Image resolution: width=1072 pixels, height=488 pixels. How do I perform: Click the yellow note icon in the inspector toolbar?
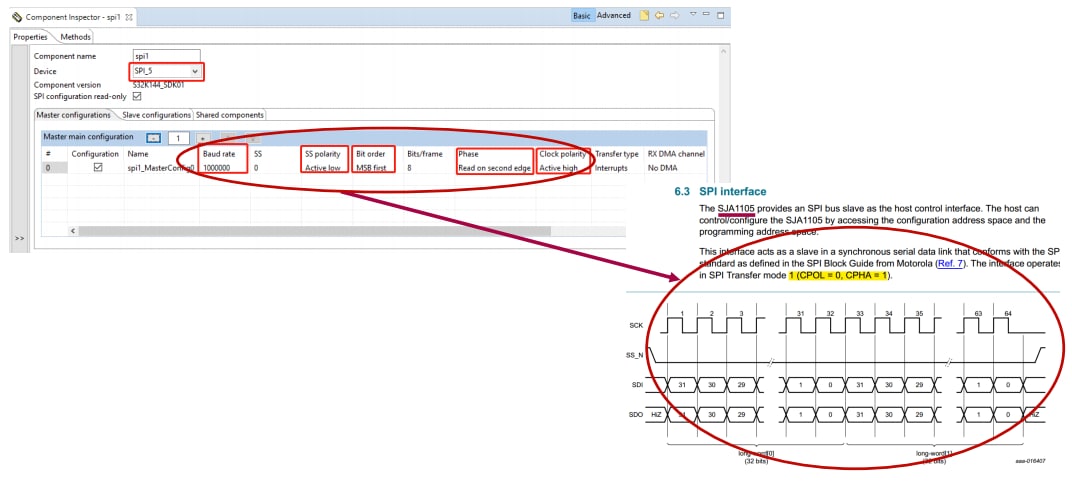pyautogui.click(x=645, y=16)
